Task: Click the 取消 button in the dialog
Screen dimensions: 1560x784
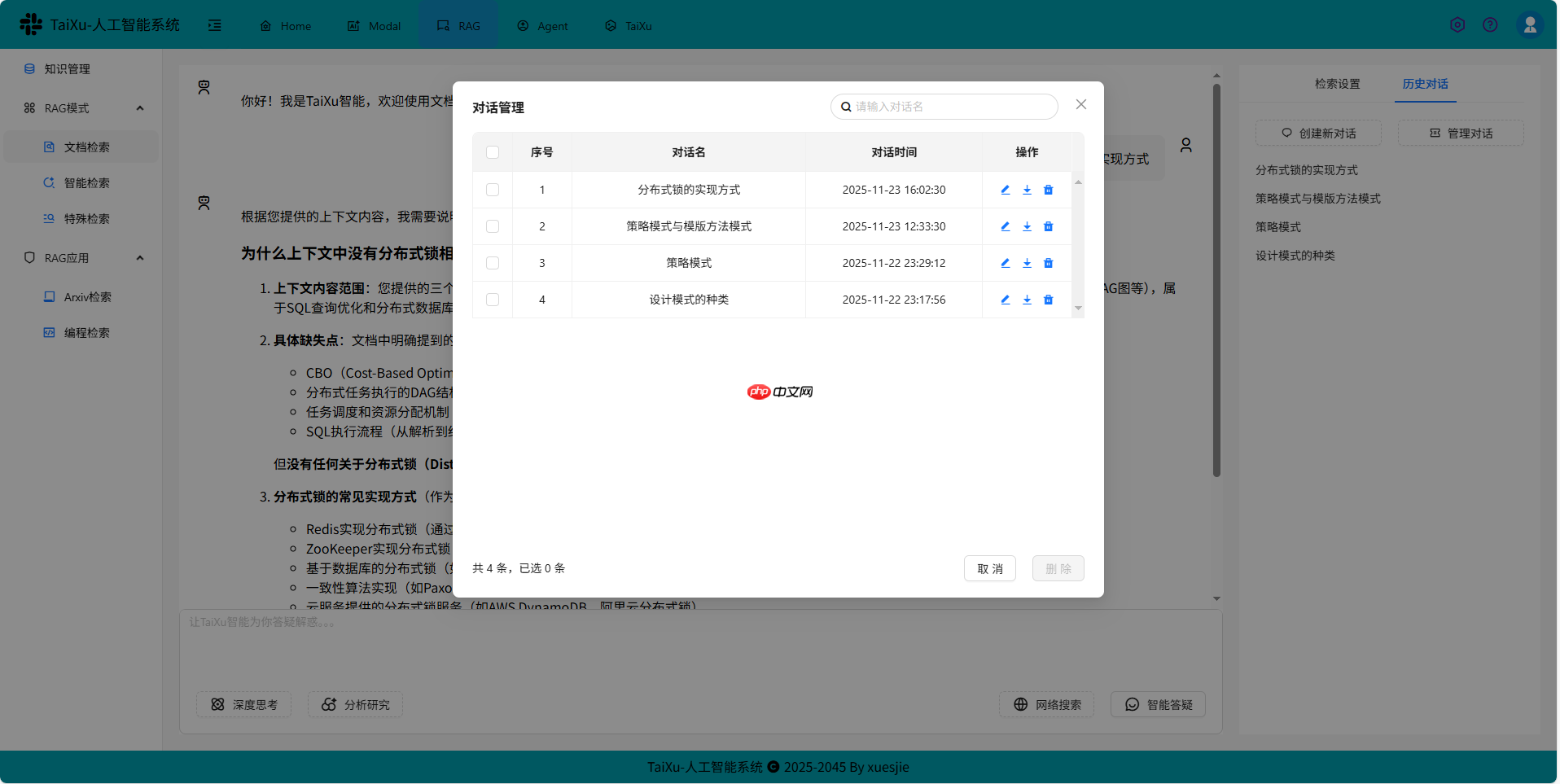Action: click(989, 568)
